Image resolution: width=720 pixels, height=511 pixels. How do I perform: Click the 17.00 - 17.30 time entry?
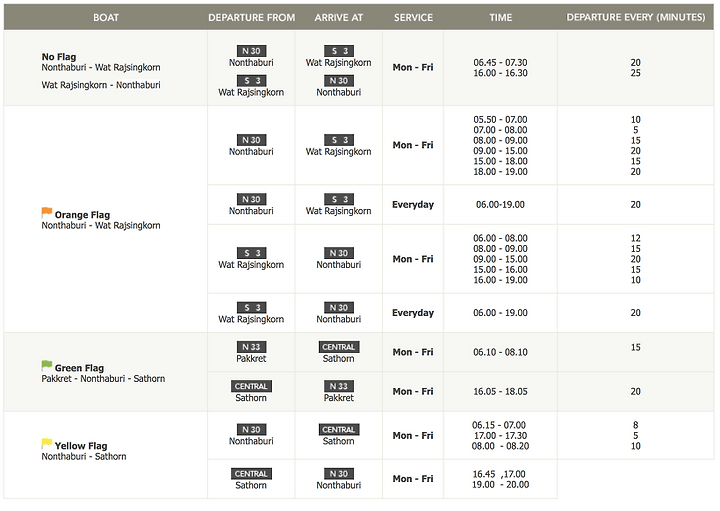point(501,436)
